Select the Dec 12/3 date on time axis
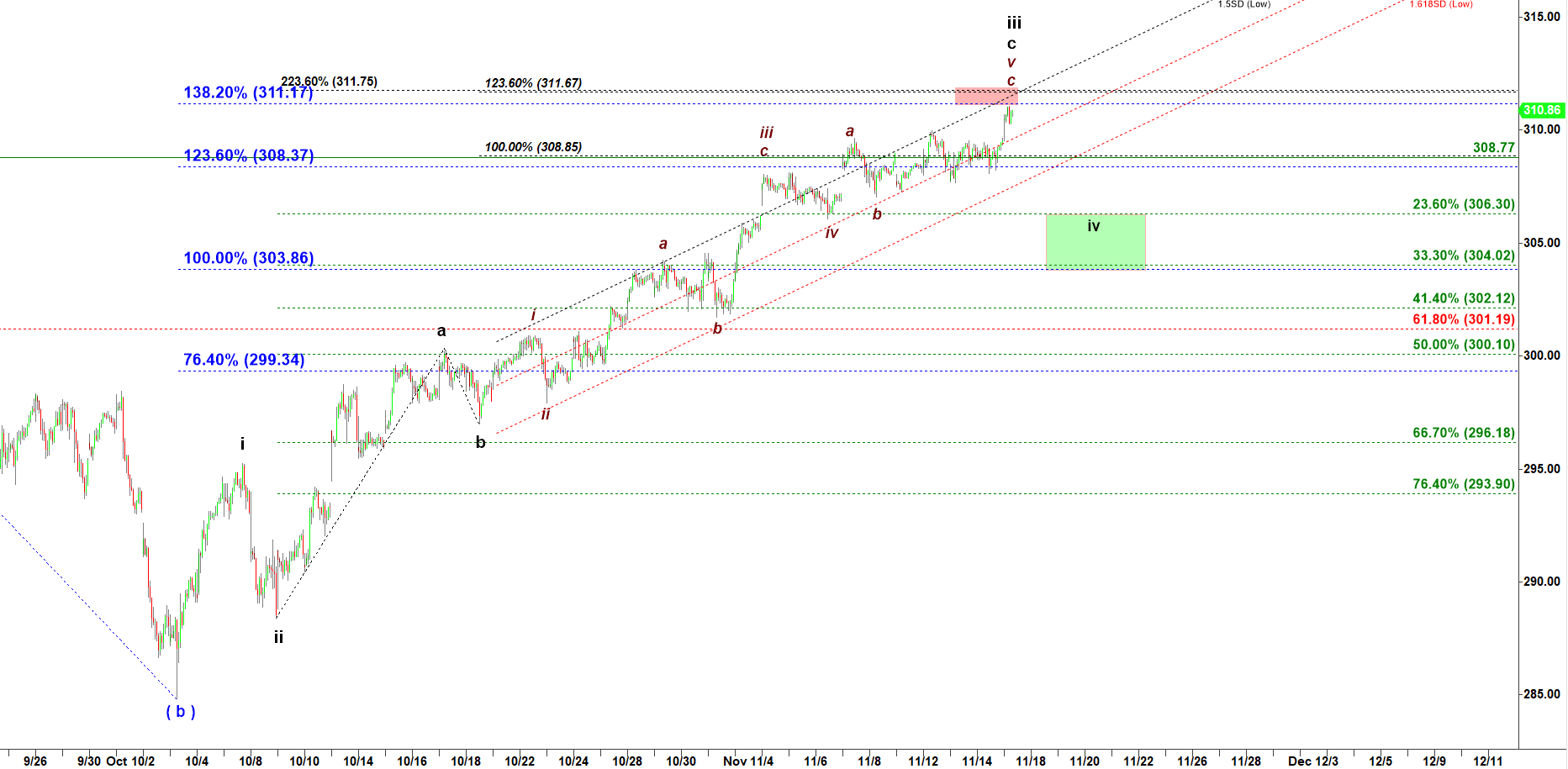 1312,761
